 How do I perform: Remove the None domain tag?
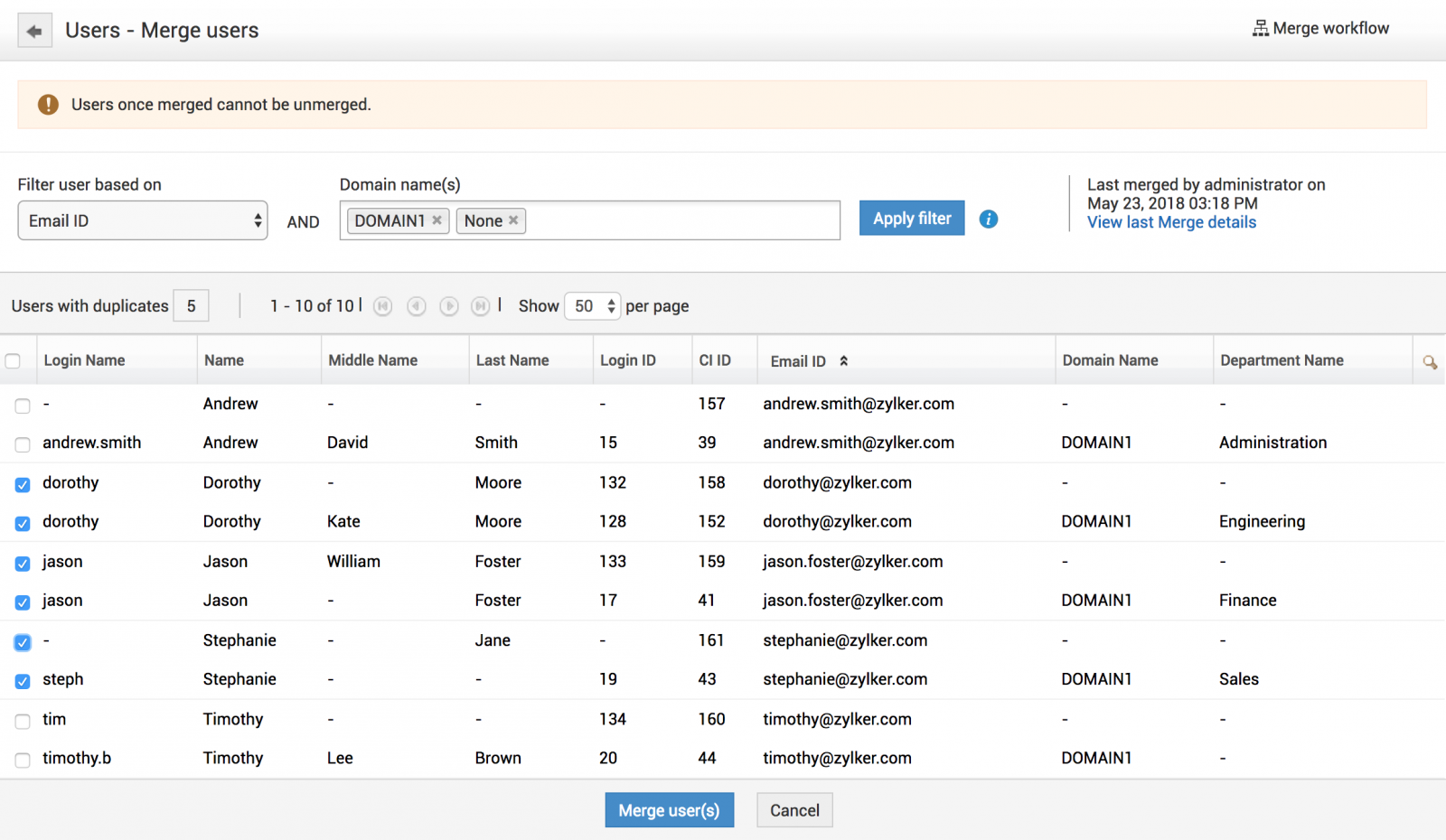[513, 220]
